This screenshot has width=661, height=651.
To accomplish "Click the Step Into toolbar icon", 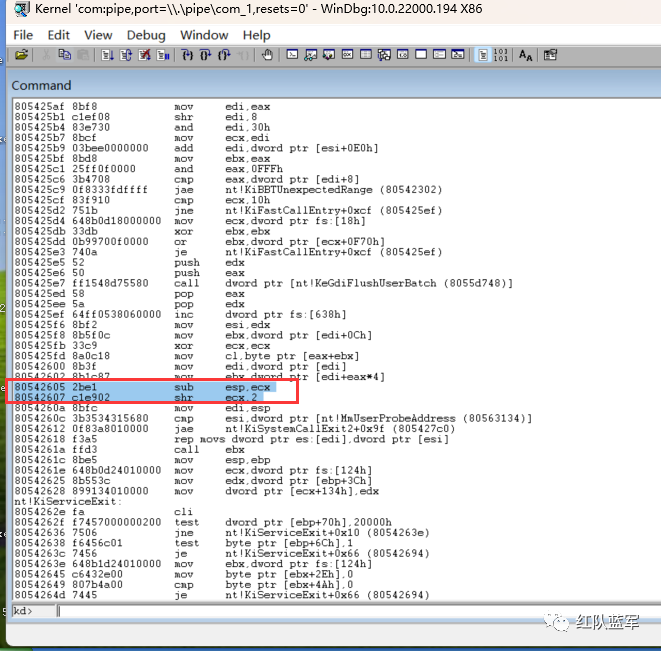I will pyautogui.click(x=187, y=55).
